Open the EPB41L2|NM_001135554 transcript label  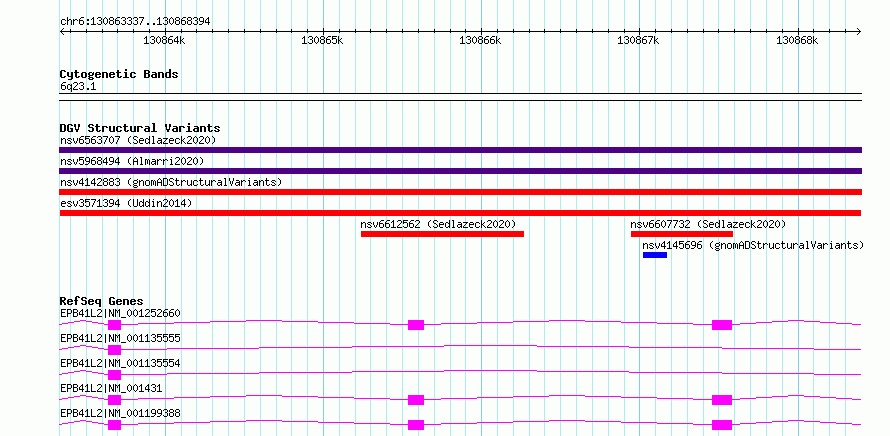[x=120, y=363]
